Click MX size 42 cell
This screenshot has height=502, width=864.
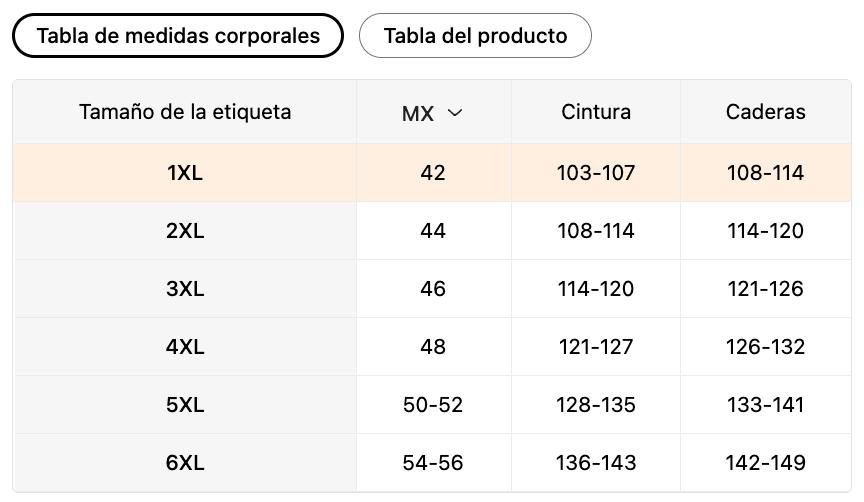pyautogui.click(x=433, y=173)
